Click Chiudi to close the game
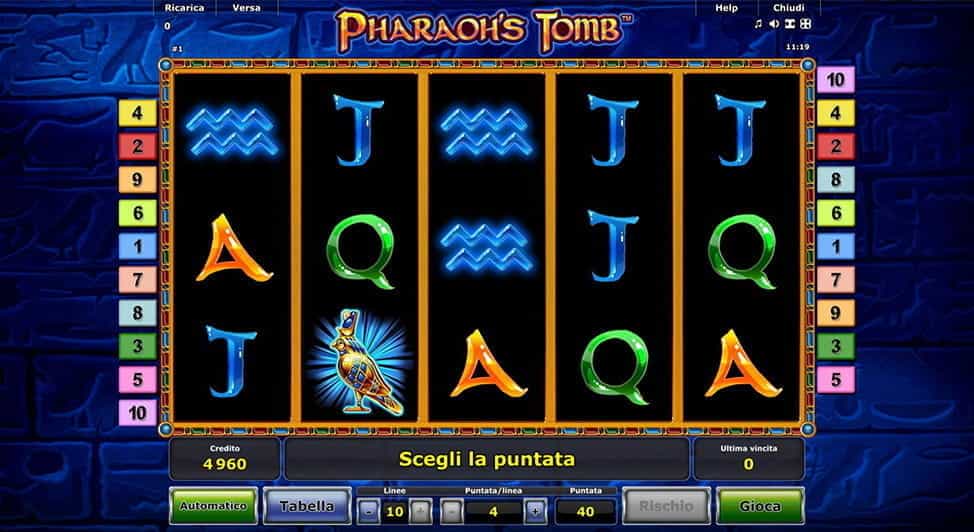Image resolution: width=974 pixels, height=532 pixels. tap(789, 8)
